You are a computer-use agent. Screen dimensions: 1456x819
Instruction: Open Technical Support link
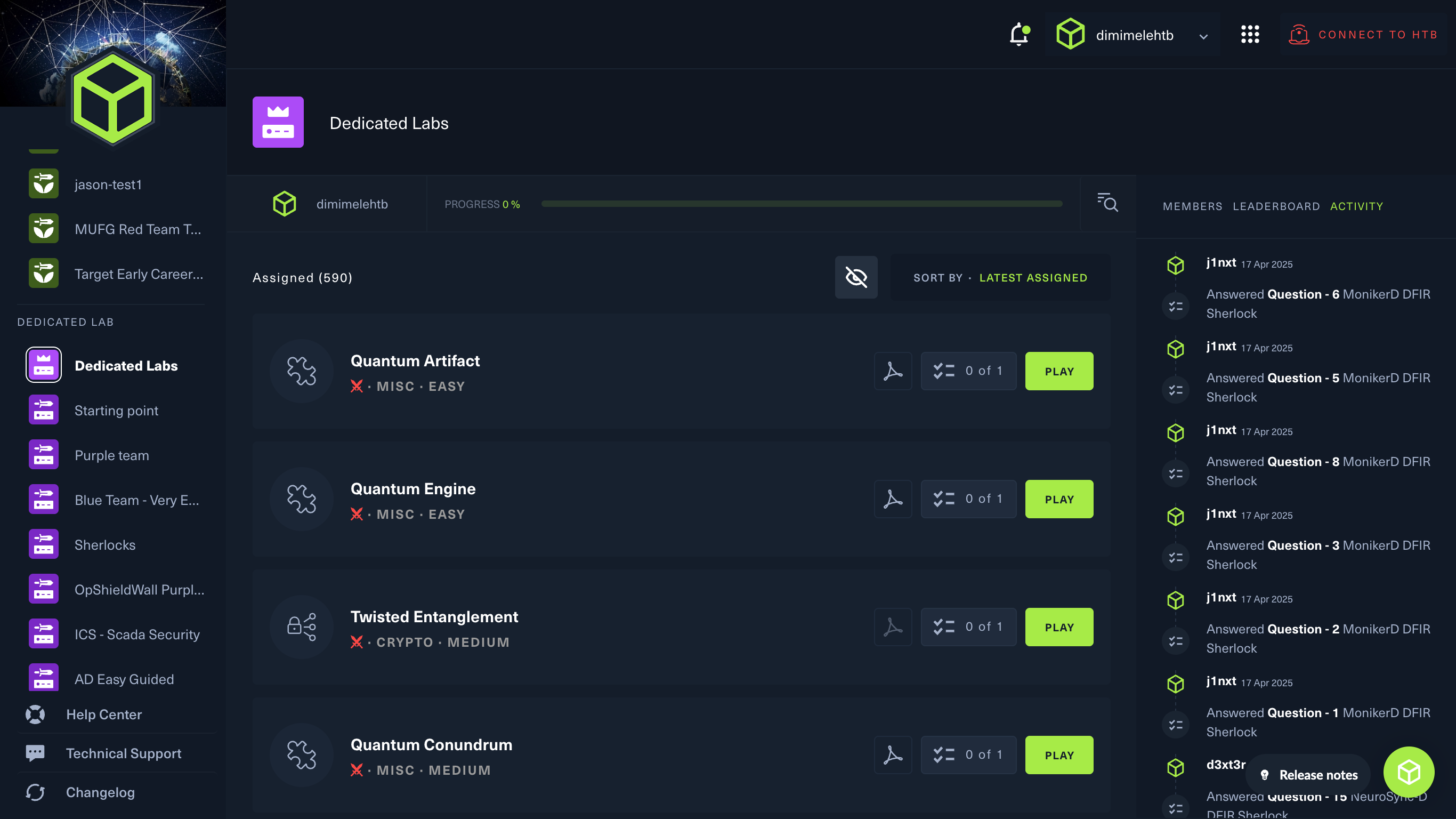click(123, 753)
